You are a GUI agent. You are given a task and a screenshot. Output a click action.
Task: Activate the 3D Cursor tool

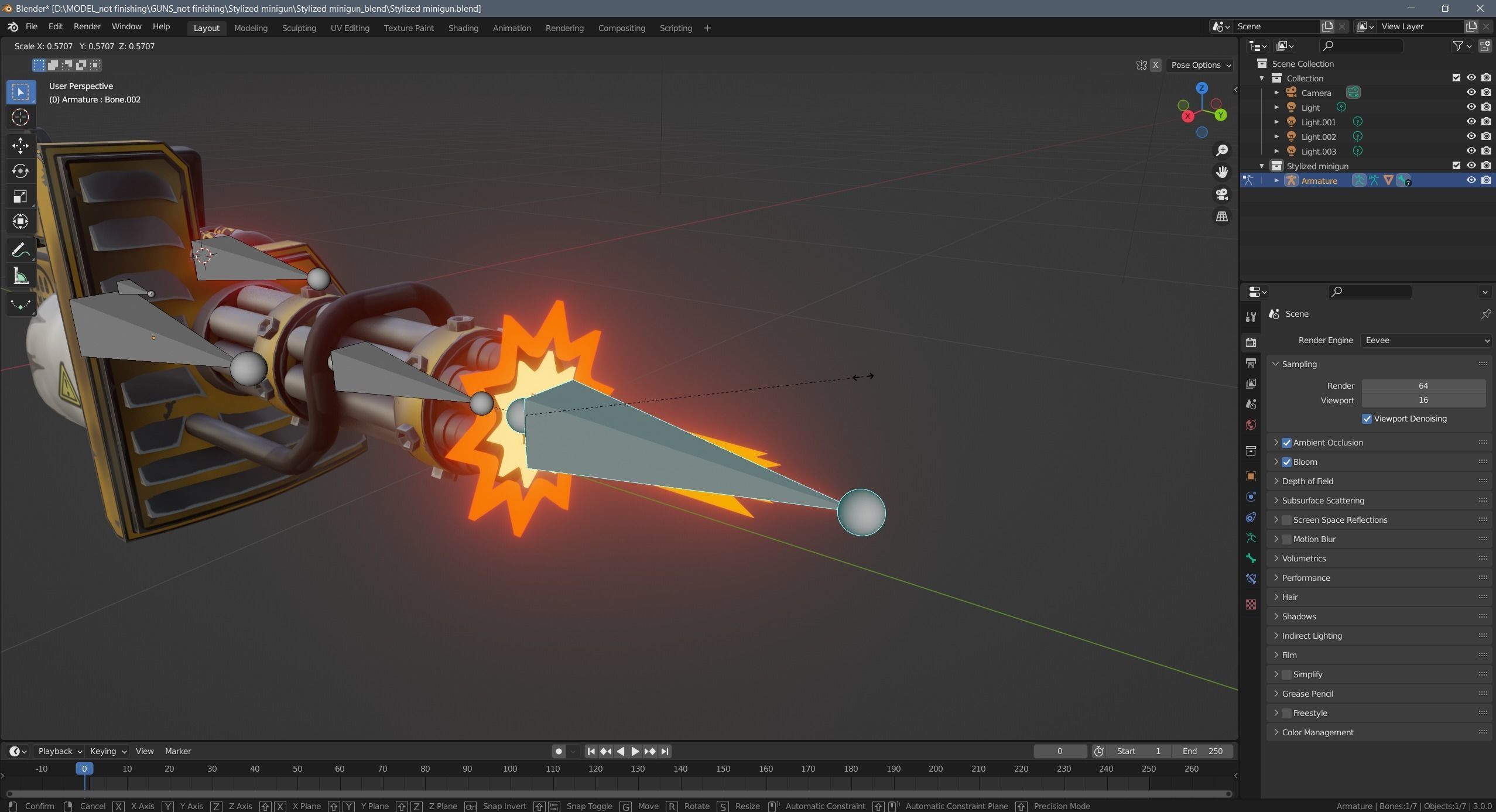pyautogui.click(x=20, y=117)
